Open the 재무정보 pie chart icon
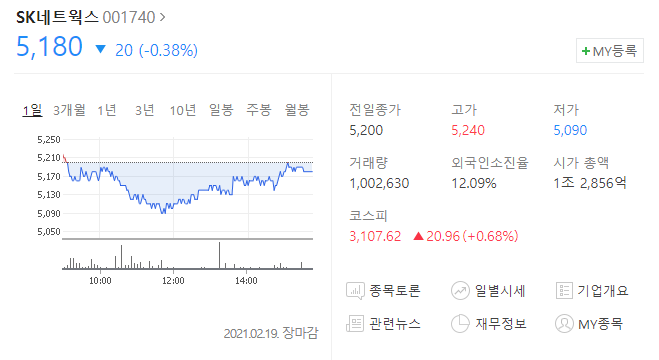This screenshot has height=360, width=659. pos(460,324)
